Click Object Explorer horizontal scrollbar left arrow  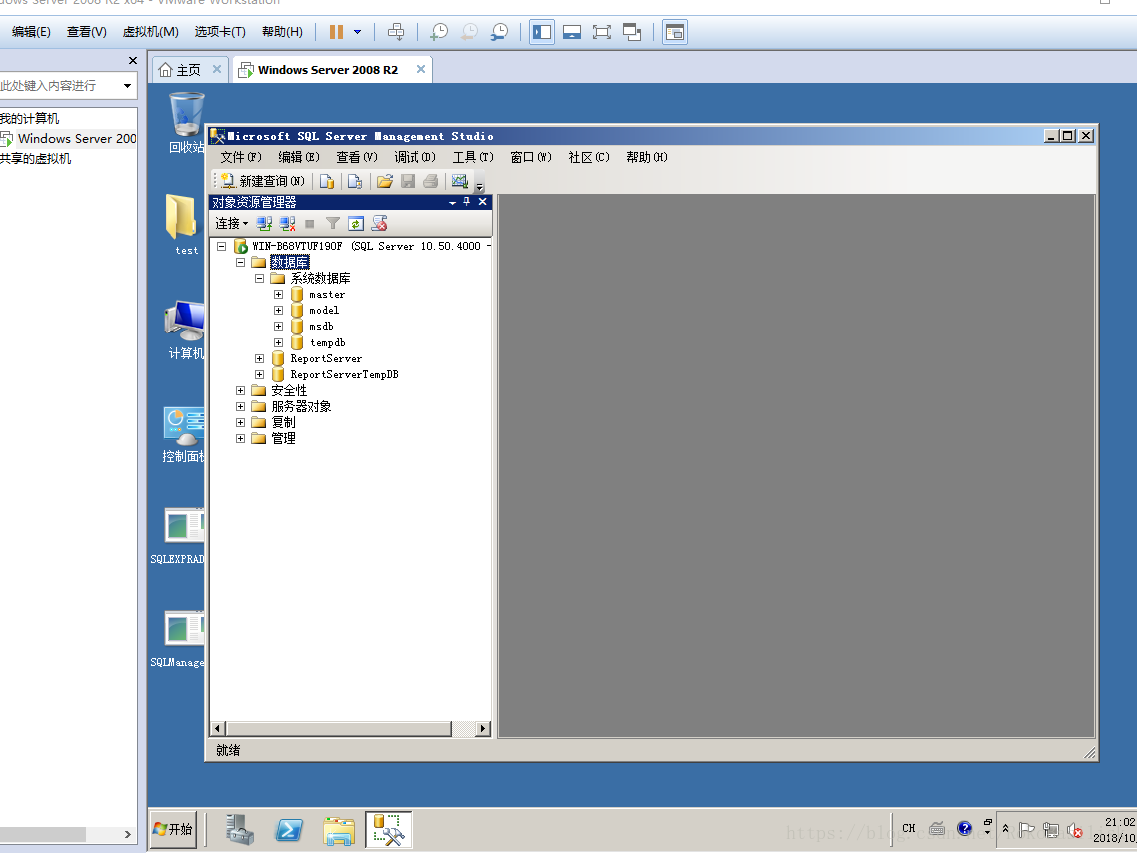tap(218, 728)
